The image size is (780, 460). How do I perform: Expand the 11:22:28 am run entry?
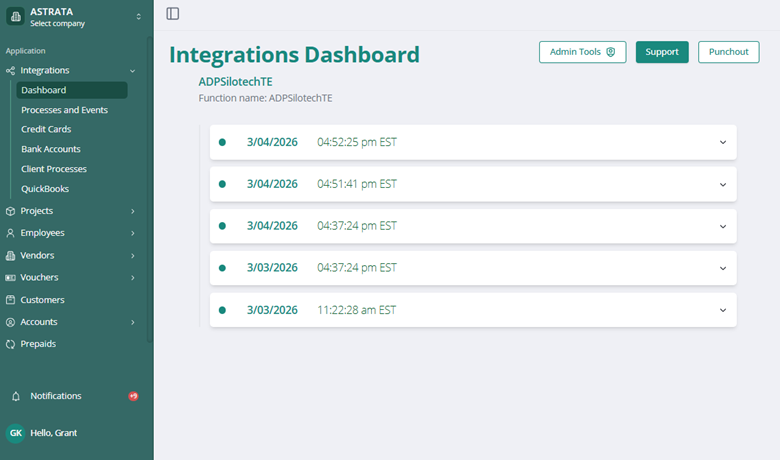point(473,310)
